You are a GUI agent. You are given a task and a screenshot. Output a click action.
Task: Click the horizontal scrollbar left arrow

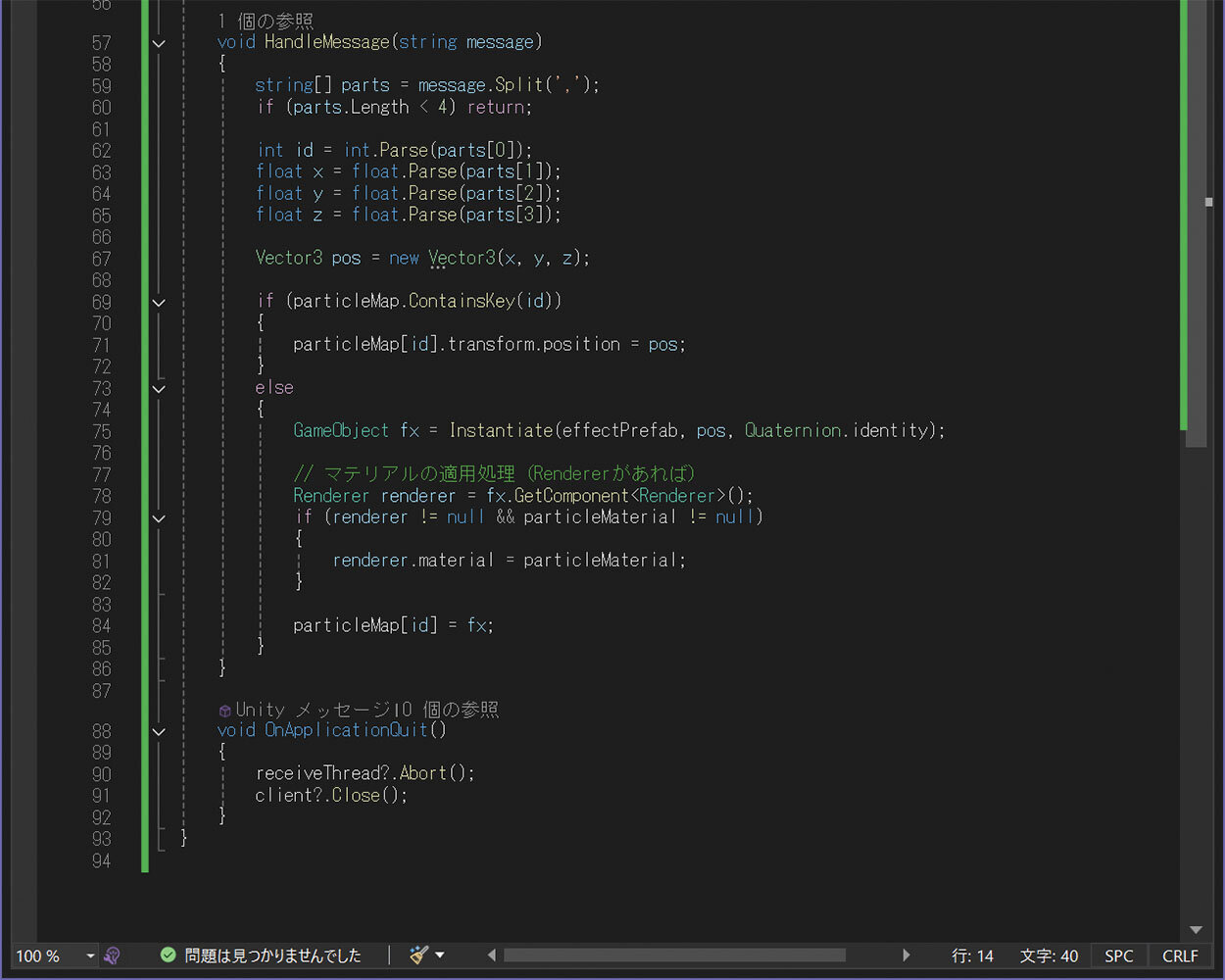[492, 955]
